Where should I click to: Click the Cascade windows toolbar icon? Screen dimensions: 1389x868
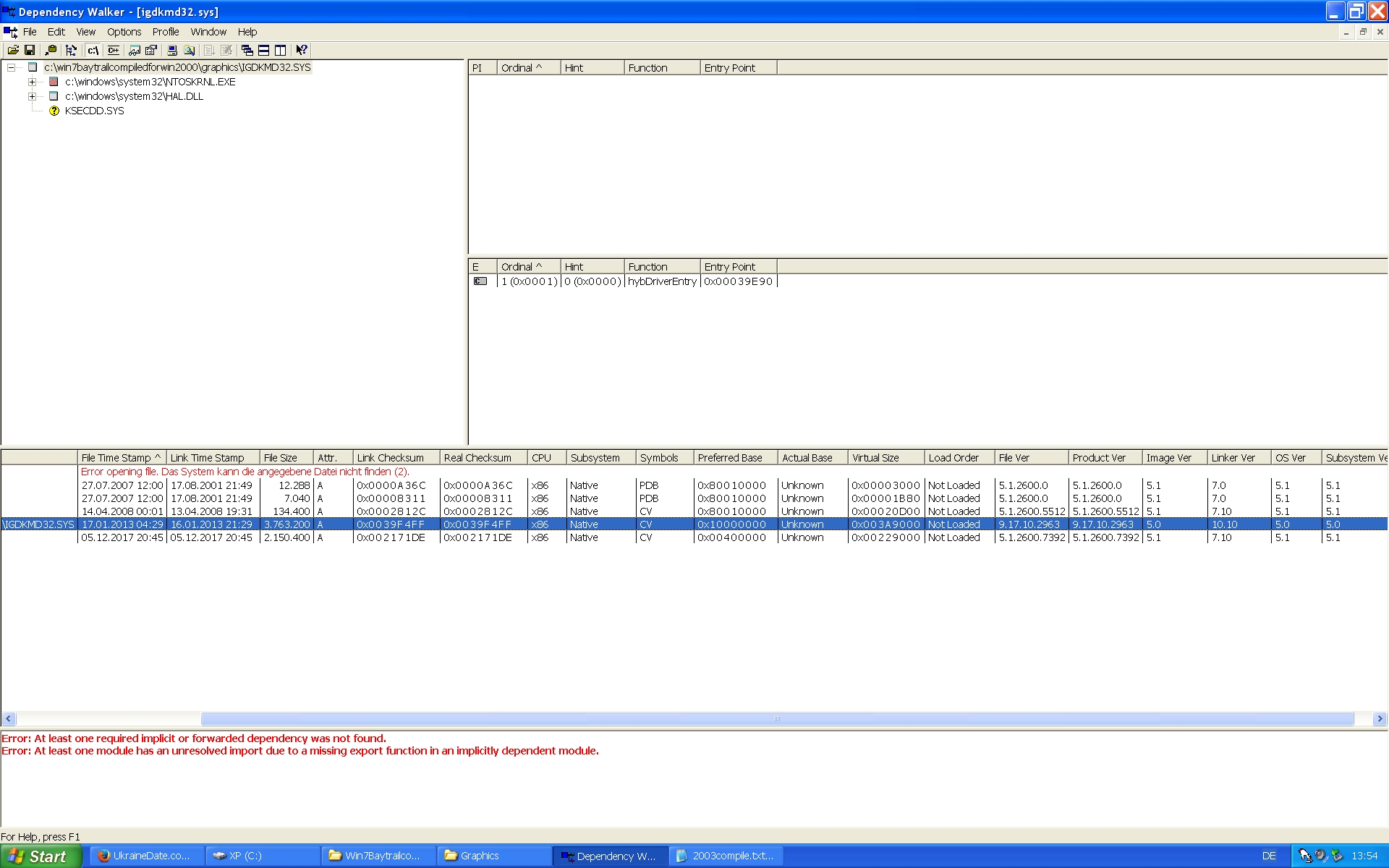(247, 50)
